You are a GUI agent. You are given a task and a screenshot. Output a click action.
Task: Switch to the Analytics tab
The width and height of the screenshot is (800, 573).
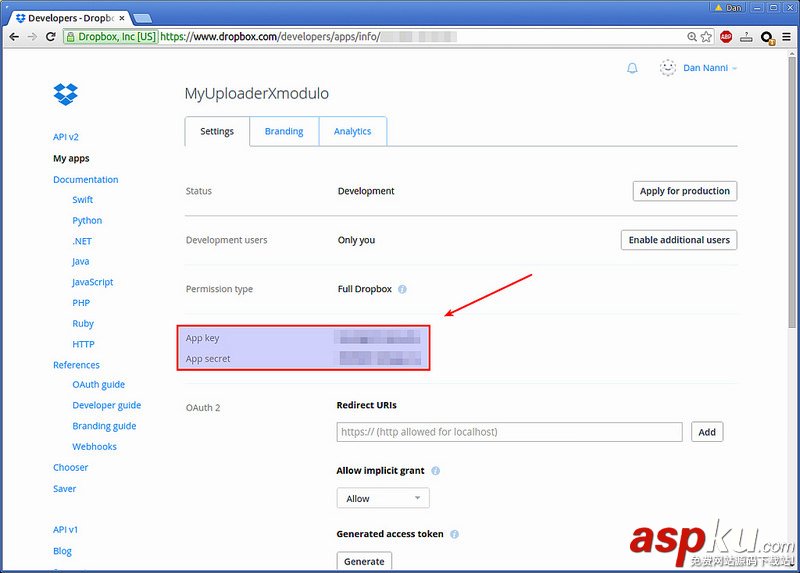click(x=353, y=131)
